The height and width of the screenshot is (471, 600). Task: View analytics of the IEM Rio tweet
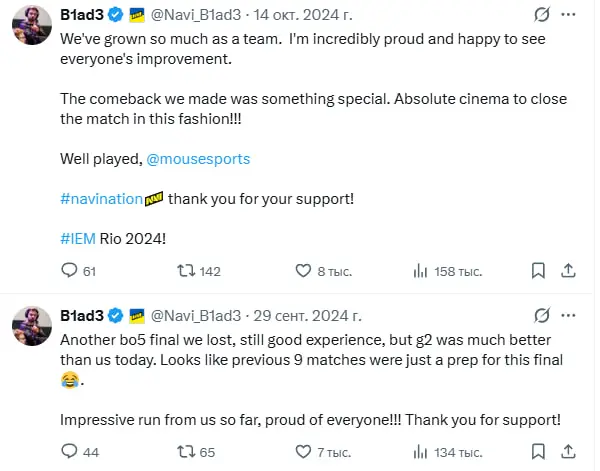[421, 271]
